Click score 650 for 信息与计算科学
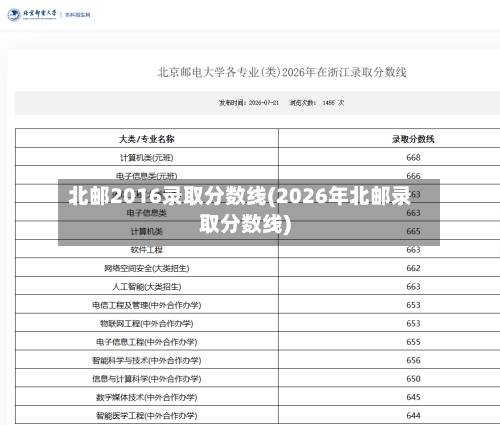The height and width of the screenshot is (425, 500). [x=413, y=379]
